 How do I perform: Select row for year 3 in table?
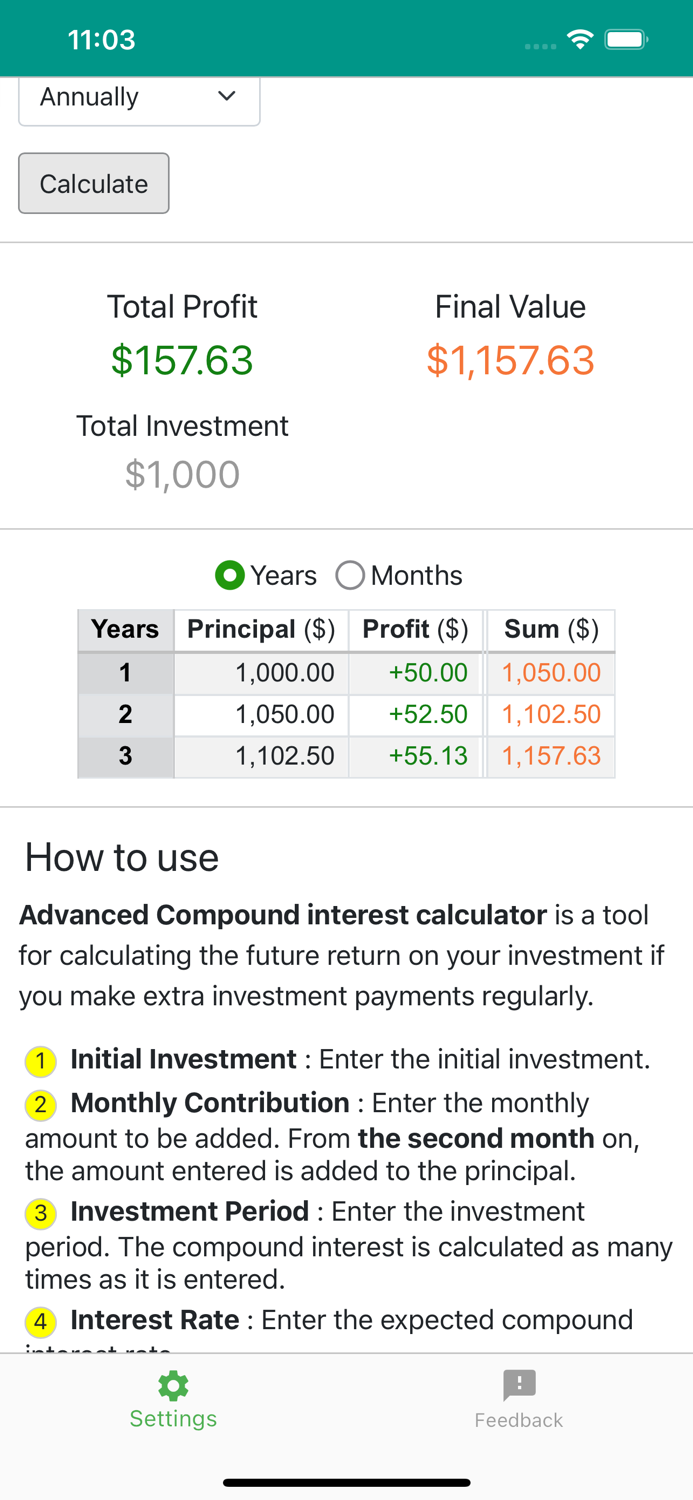[345, 756]
